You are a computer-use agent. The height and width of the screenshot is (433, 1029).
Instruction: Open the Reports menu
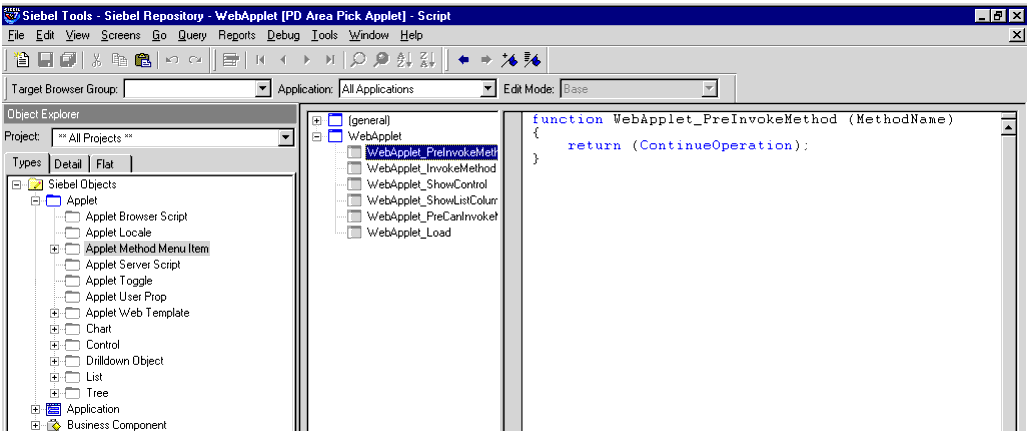[237, 35]
